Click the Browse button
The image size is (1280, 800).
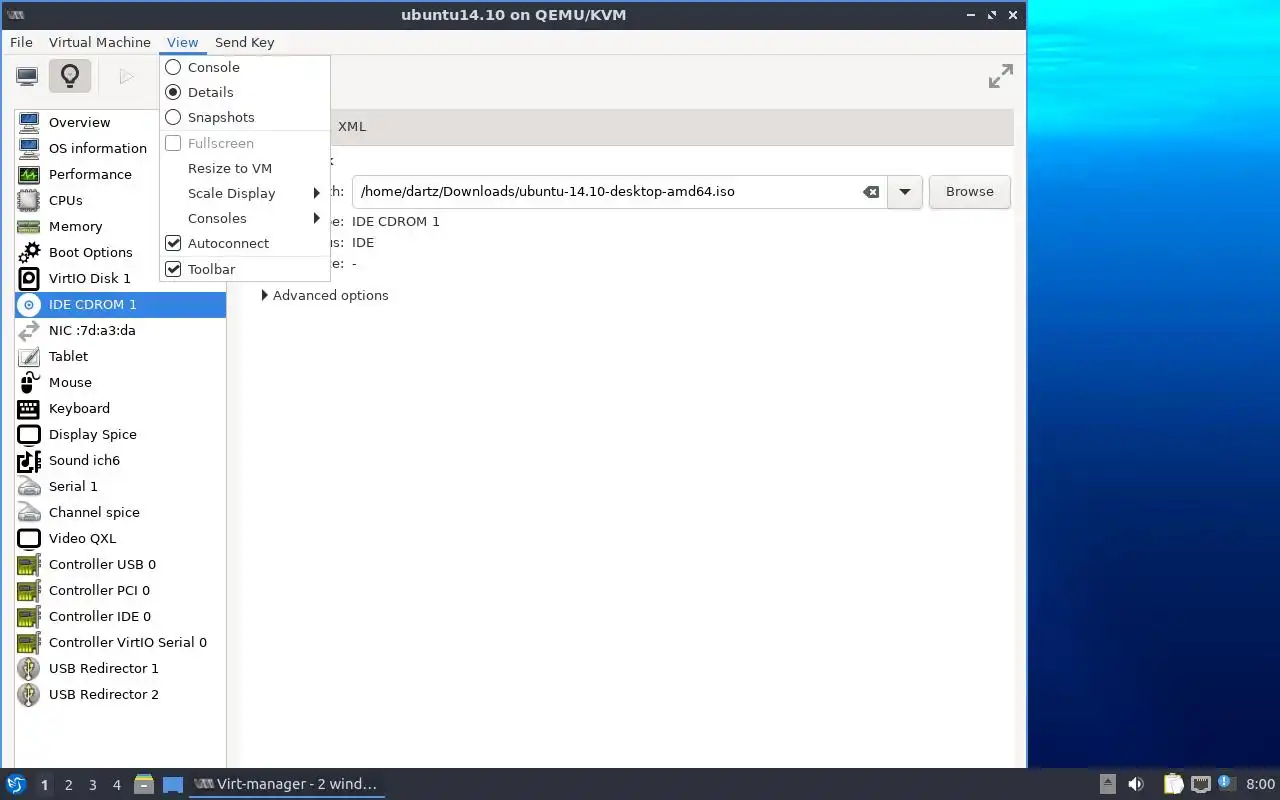tap(970, 192)
